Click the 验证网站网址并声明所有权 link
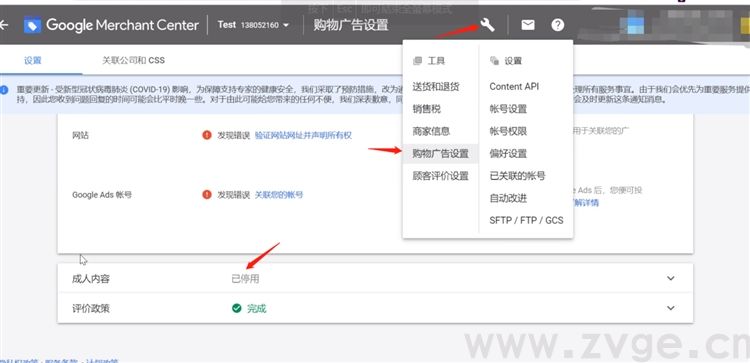 click(303, 135)
